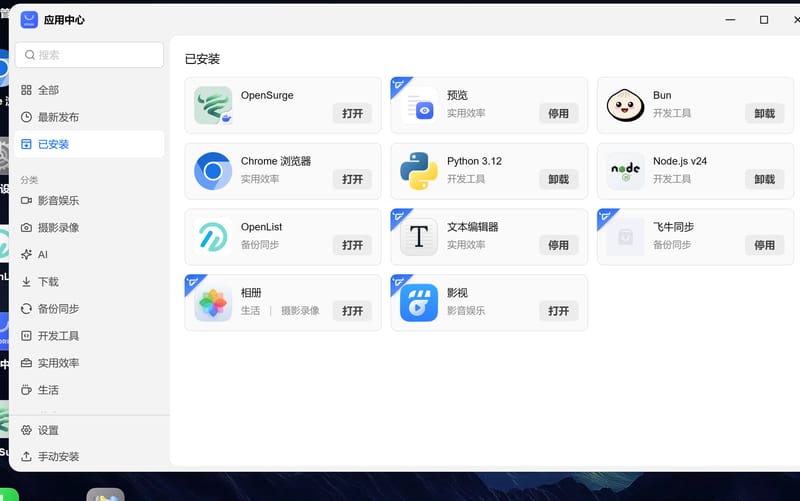This screenshot has height=501, width=800.
Task: Disable 文本编辑器 with 停用 button
Action: 559,245
